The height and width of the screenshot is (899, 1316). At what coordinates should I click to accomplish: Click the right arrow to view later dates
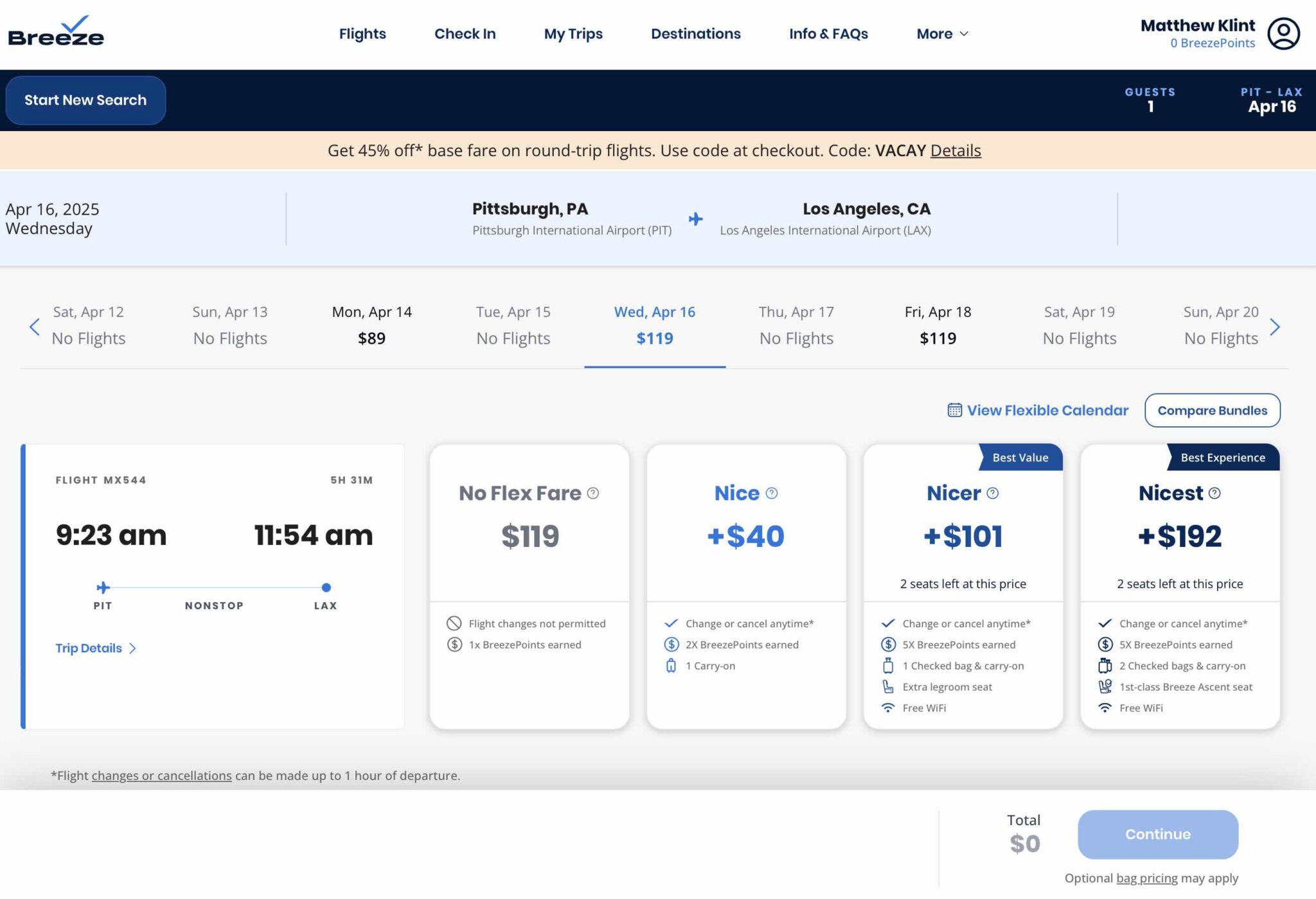point(1276,327)
